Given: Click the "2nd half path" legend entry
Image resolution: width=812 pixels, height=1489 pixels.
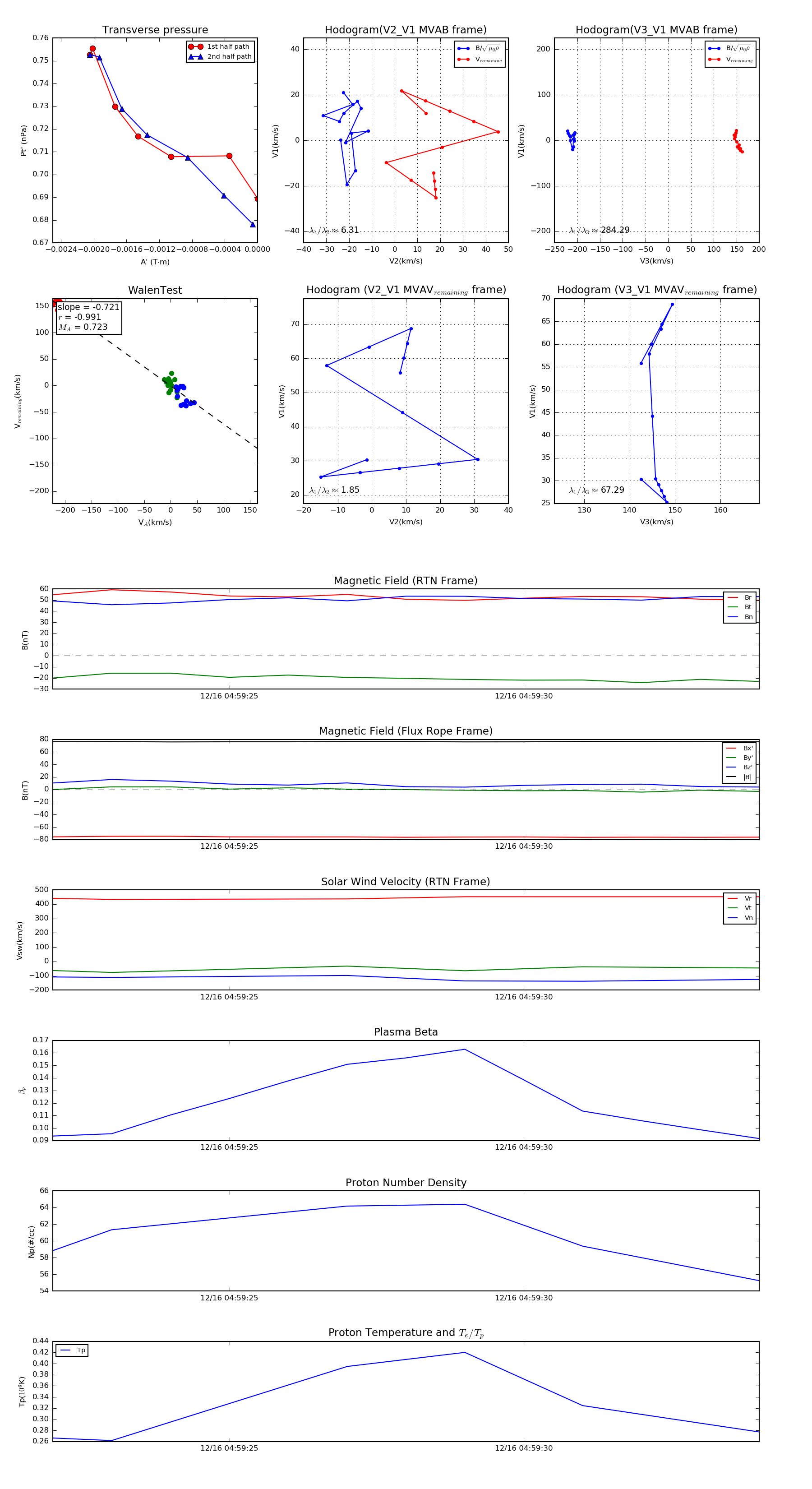Looking at the screenshot, I should pyautogui.click(x=220, y=57).
